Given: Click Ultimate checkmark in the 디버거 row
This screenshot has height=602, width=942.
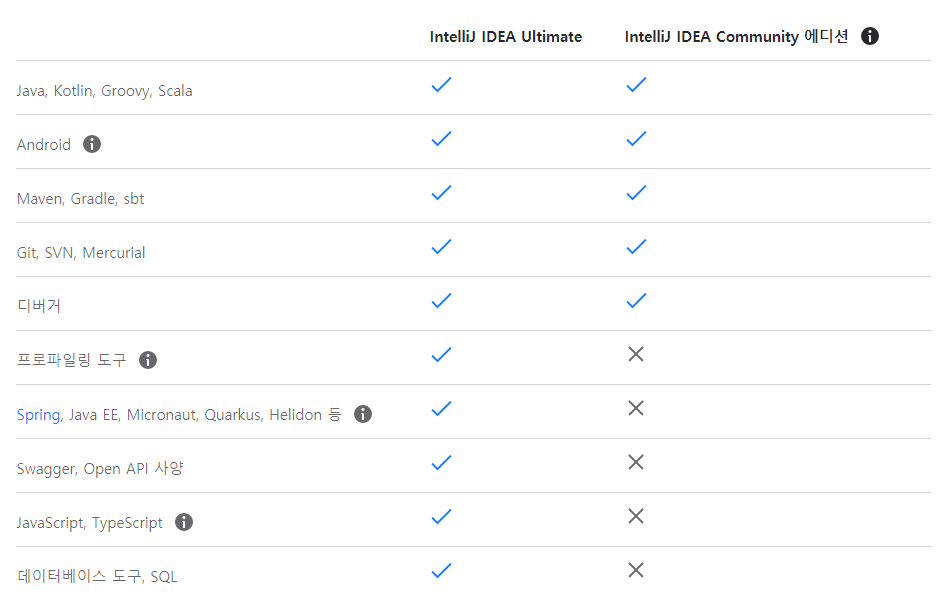Looking at the screenshot, I should tap(442, 300).
